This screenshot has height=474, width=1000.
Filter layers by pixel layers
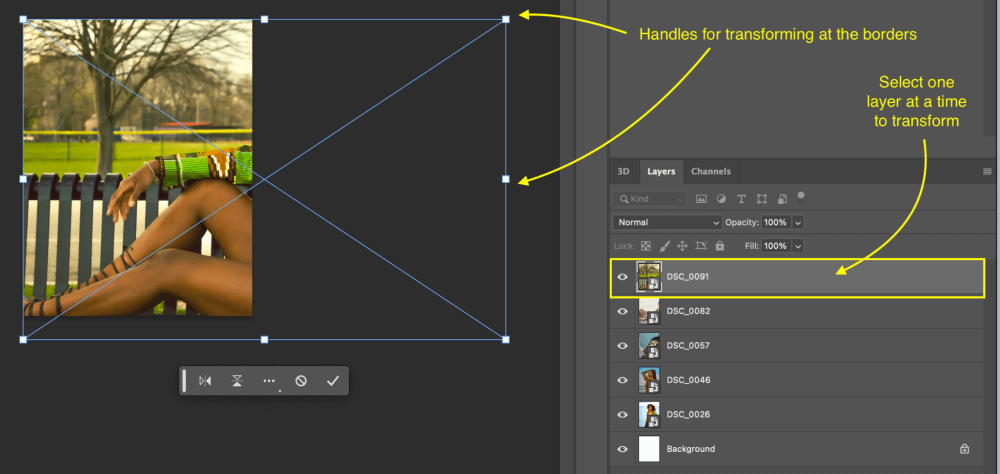click(x=702, y=199)
